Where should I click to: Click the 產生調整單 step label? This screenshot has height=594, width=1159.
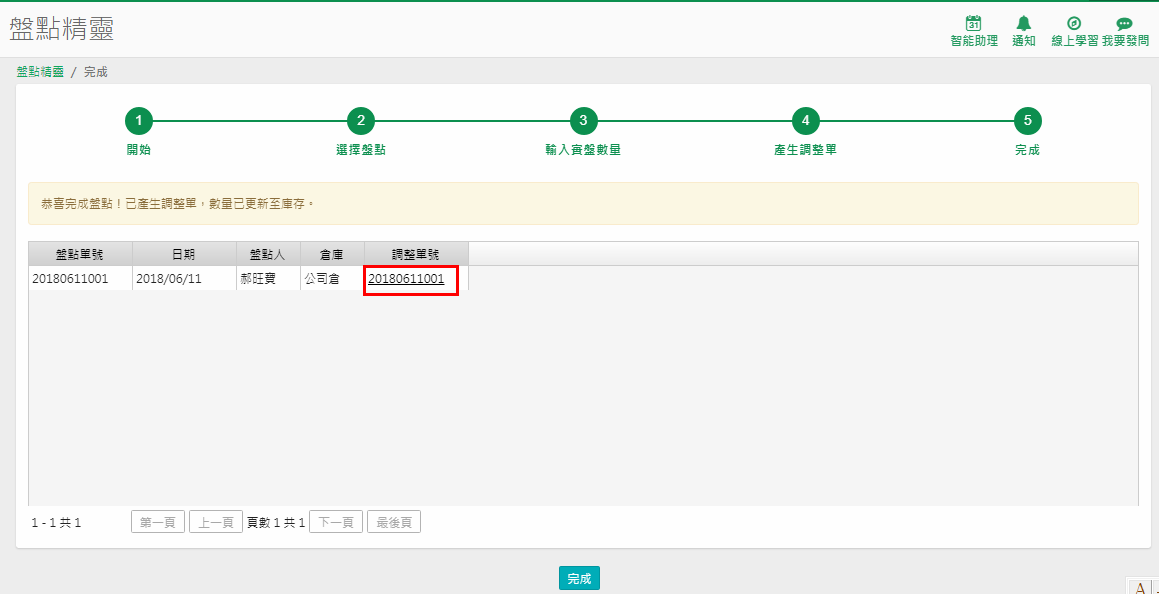coord(806,150)
